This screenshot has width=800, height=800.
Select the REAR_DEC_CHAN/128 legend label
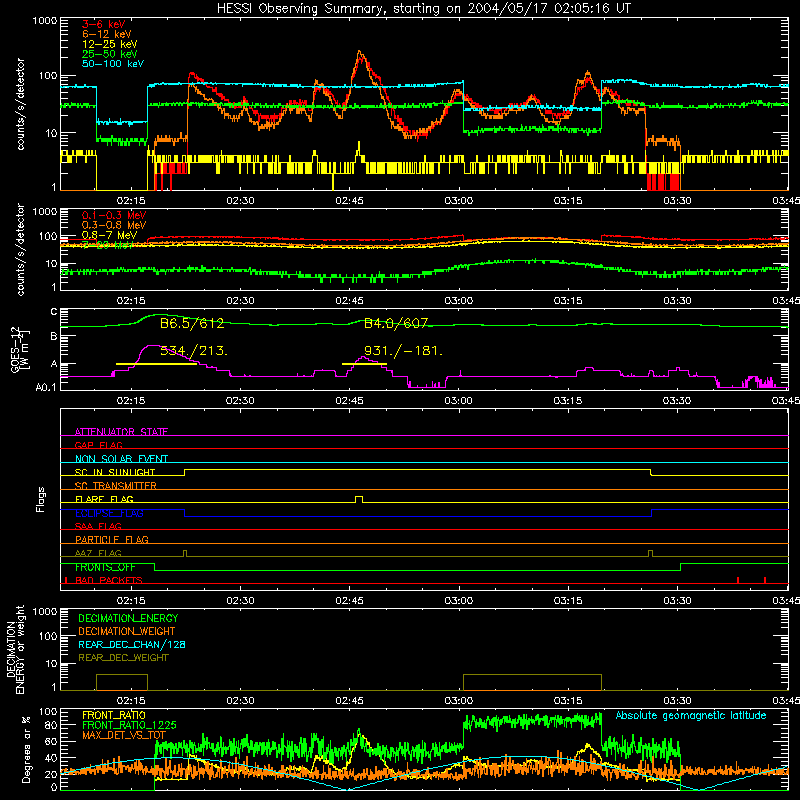pyautogui.click(x=132, y=644)
